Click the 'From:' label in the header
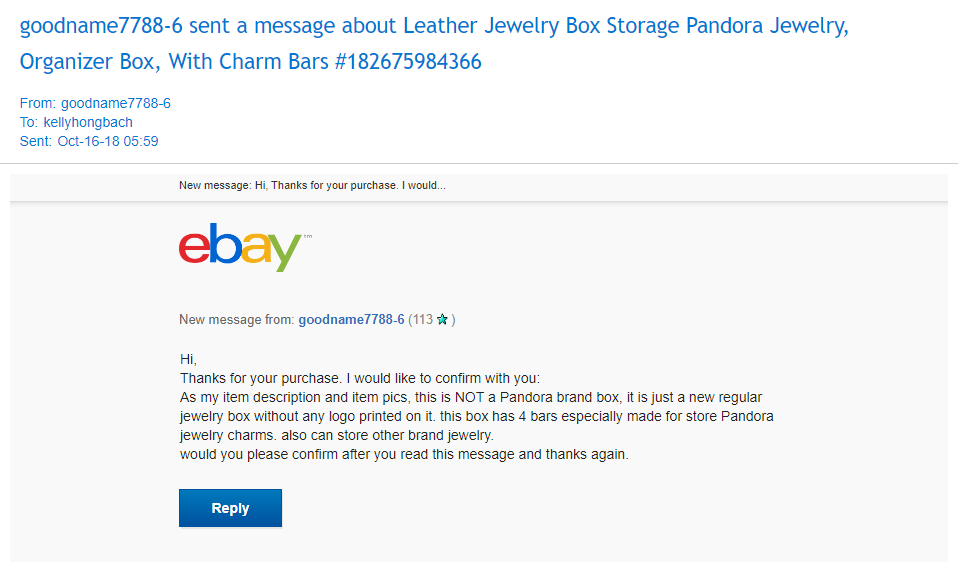 38,103
